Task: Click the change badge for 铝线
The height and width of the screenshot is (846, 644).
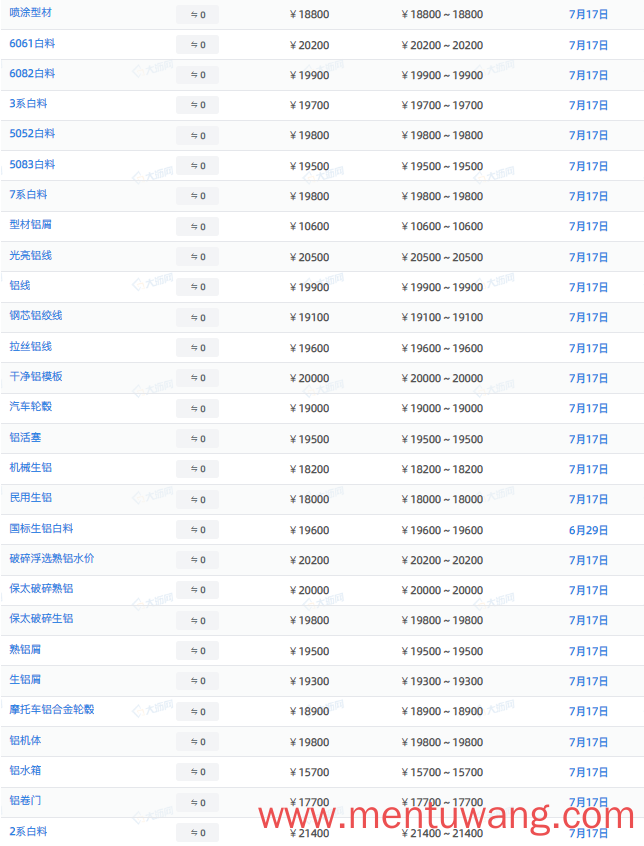Action: [197, 287]
